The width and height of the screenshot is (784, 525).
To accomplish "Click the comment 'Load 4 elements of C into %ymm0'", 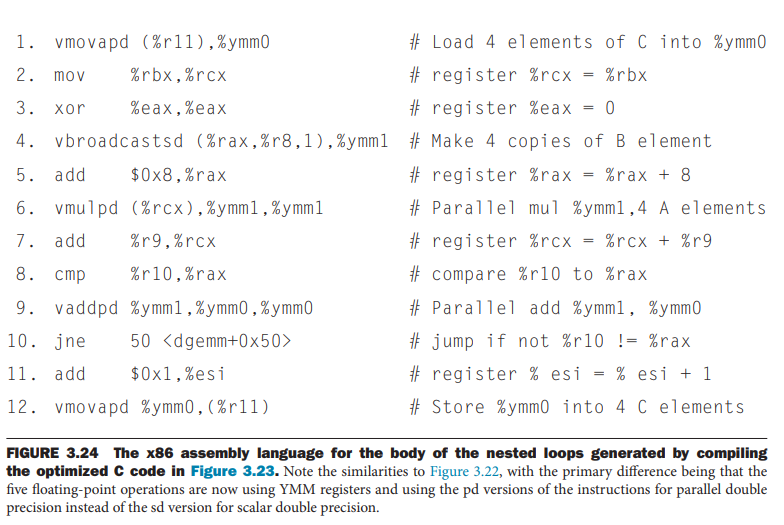I will click(x=589, y=42).
